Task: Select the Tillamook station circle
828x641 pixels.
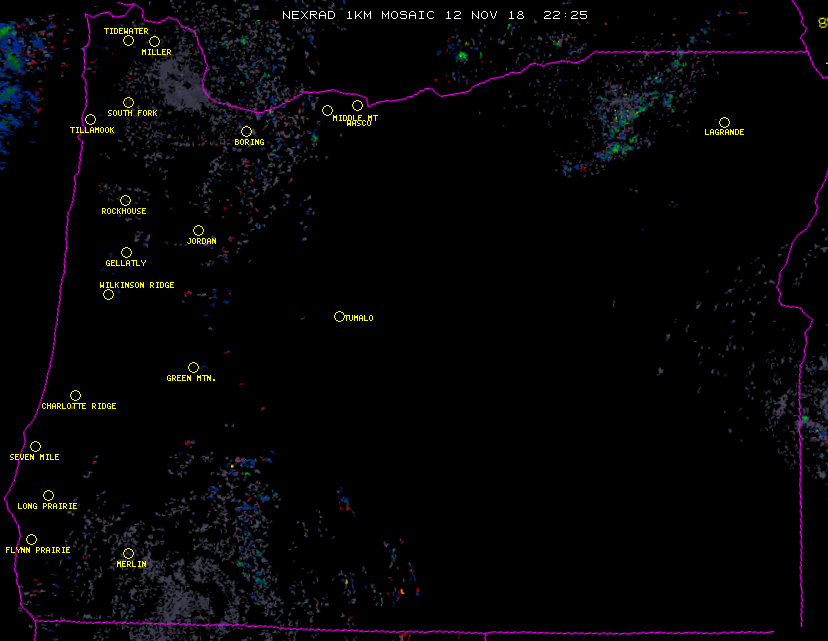Action: (x=90, y=120)
